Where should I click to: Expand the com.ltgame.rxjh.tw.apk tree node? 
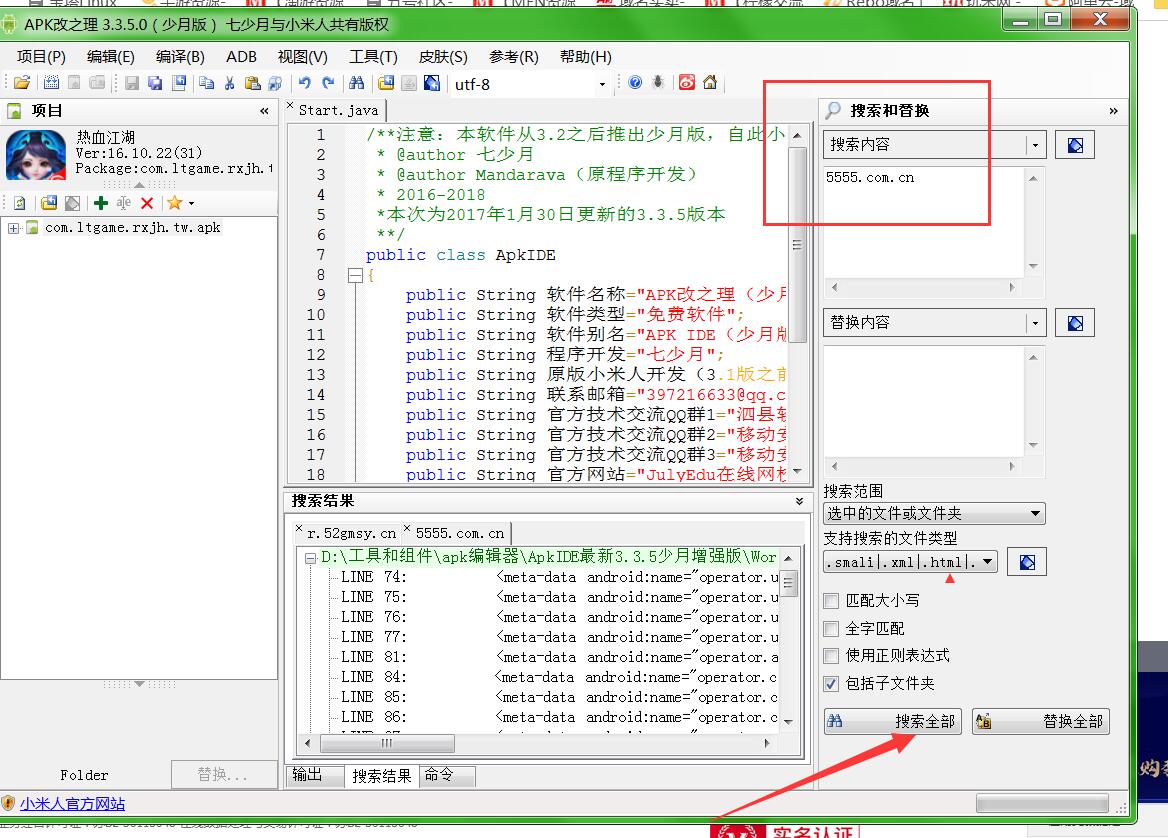(13, 228)
